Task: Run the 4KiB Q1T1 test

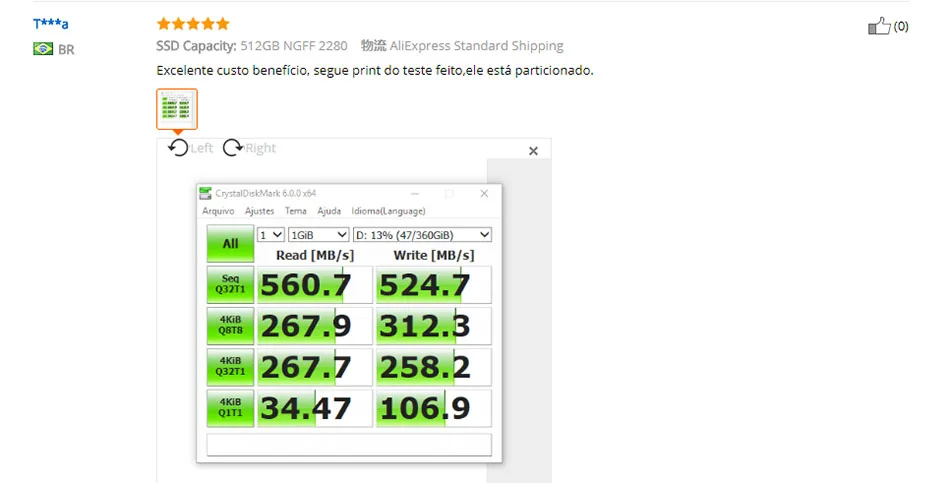Action: 230,408
